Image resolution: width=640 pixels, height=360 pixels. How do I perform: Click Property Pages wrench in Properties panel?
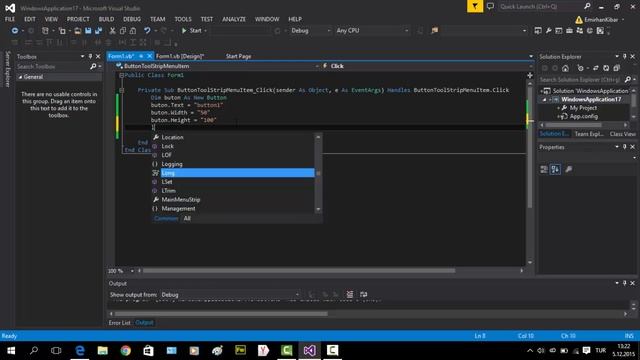coord(569,169)
